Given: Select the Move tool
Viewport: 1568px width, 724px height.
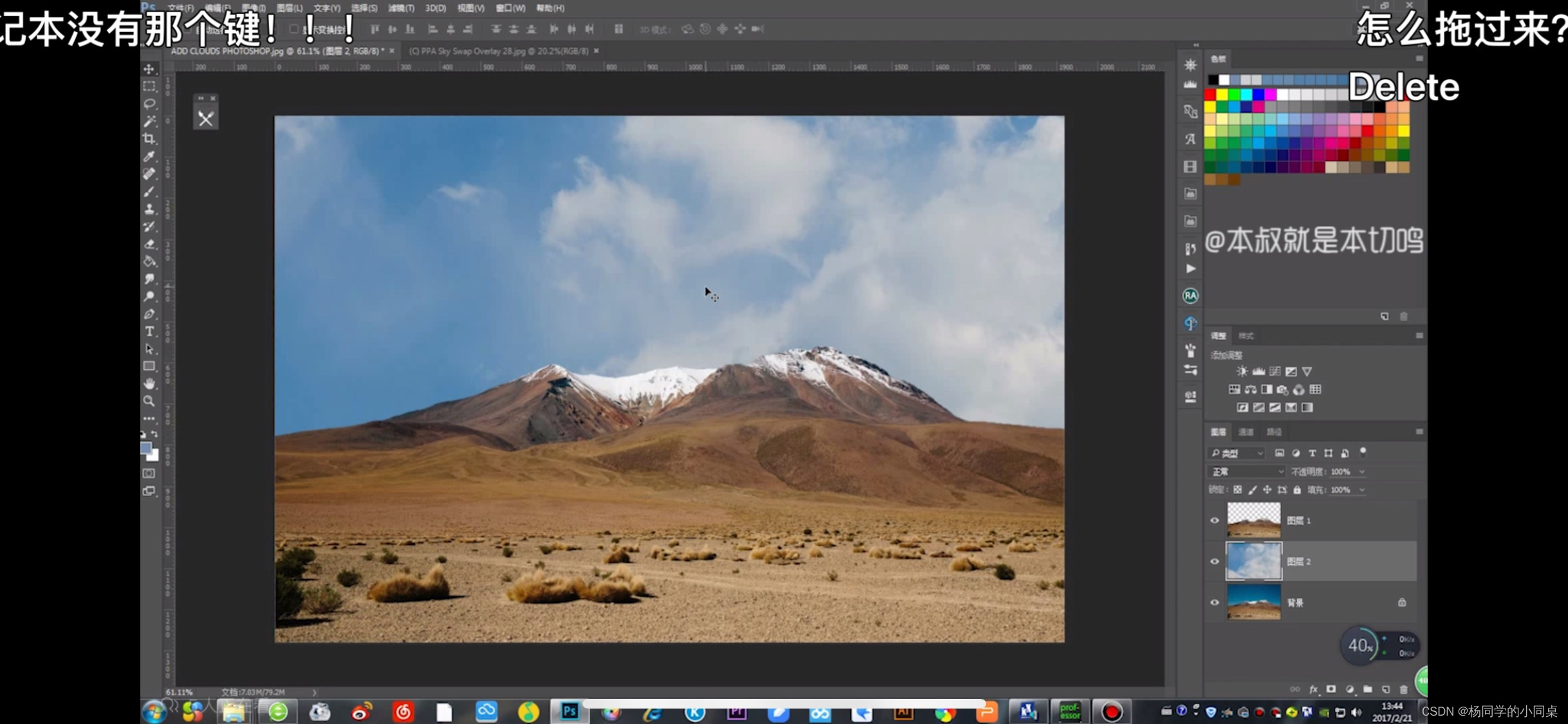Looking at the screenshot, I should [x=149, y=69].
